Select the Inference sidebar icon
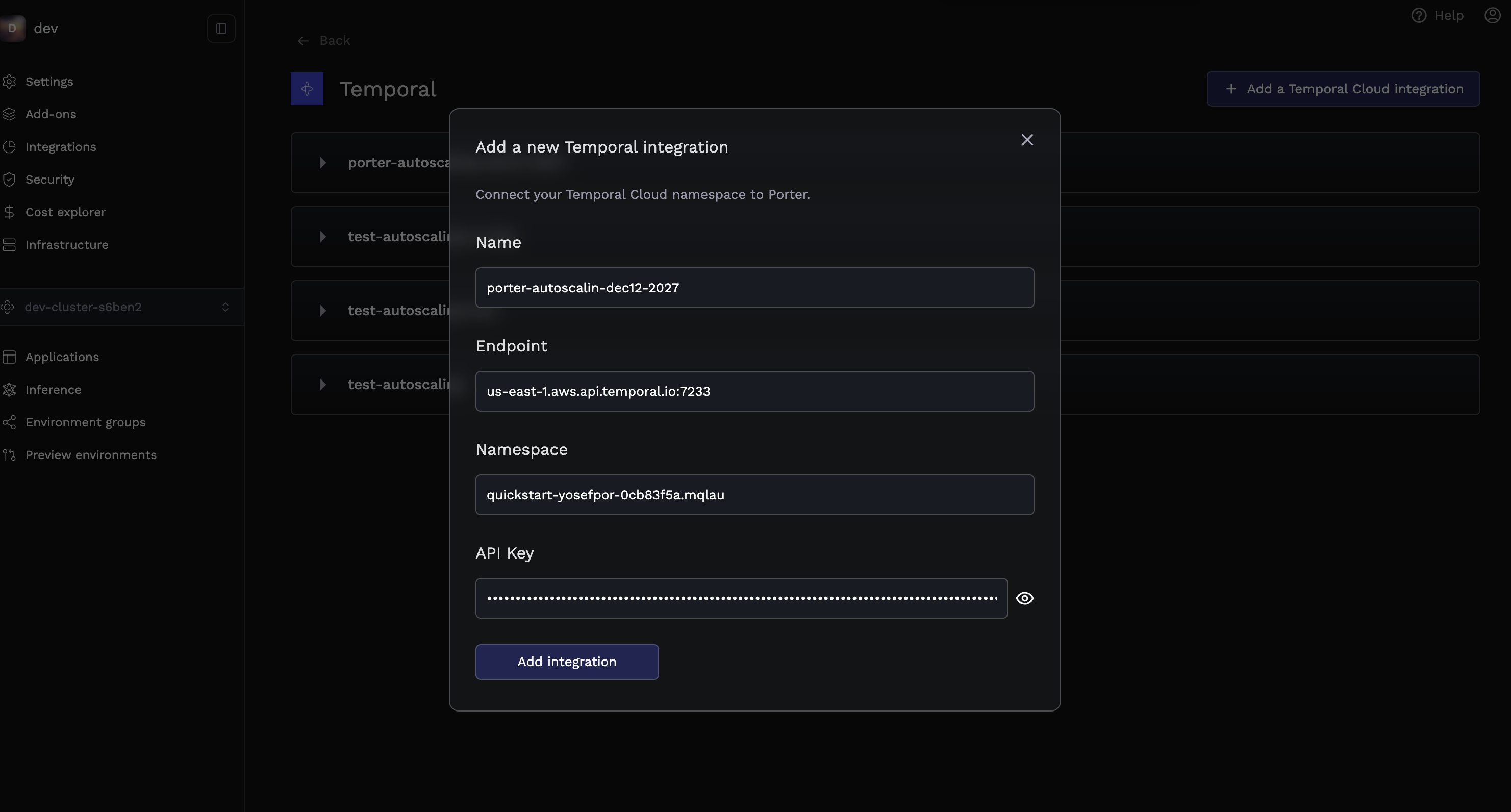Viewport: 1511px width, 812px height. pos(9,389)
